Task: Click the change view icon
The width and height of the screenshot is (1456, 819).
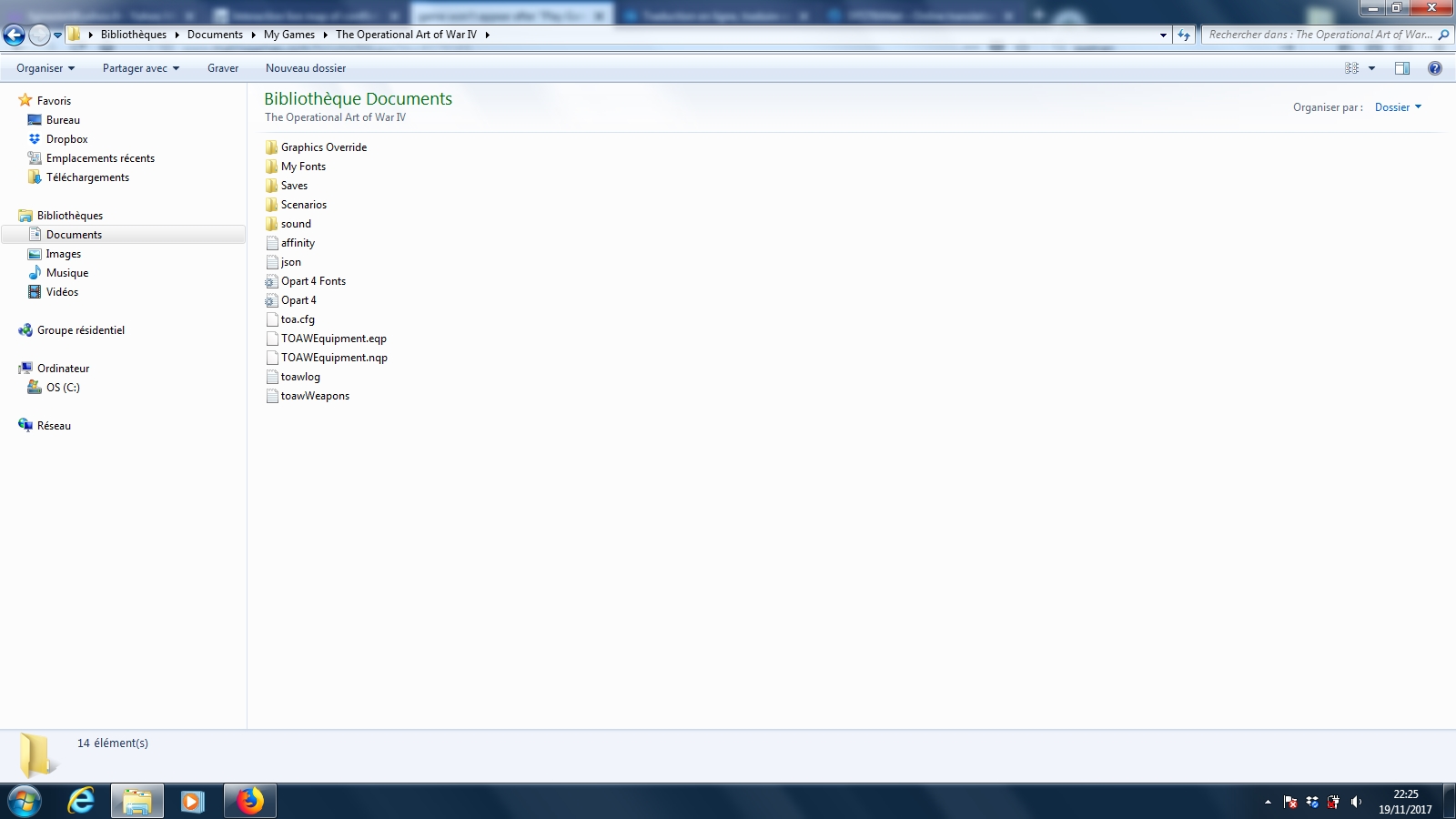Action: (x=1351, y=68)
